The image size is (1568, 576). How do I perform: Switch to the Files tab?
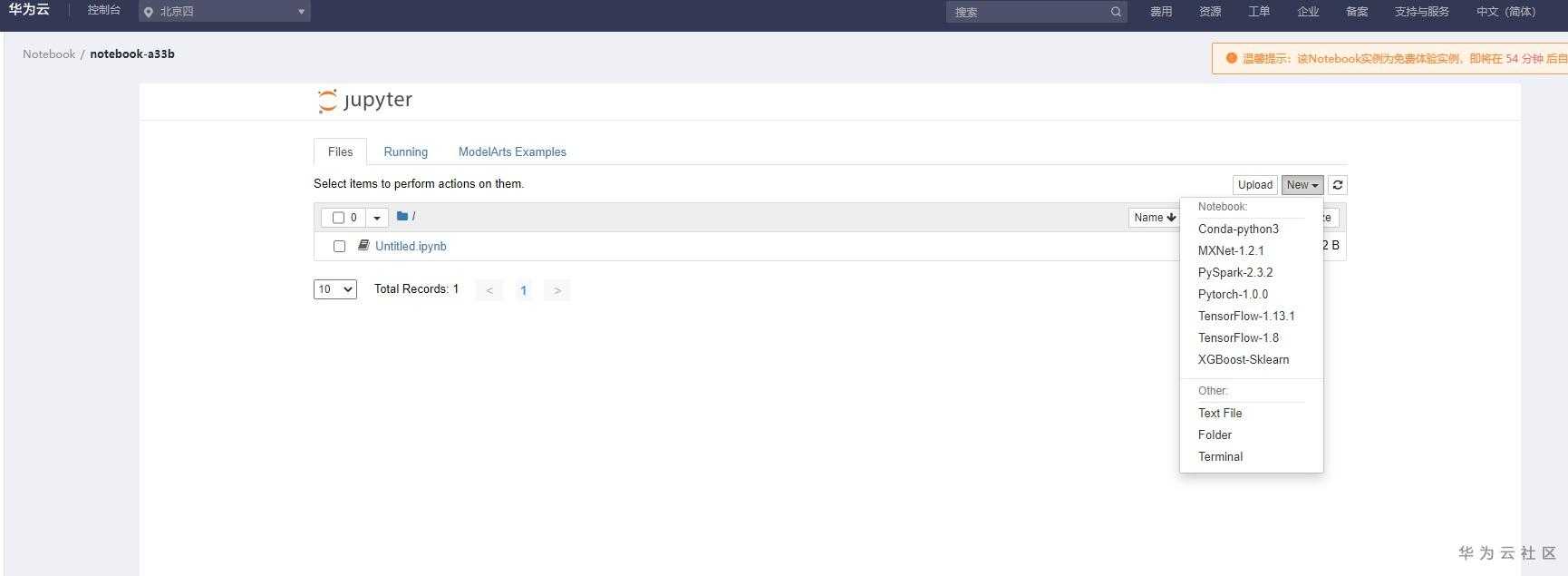tap(340, 151)
